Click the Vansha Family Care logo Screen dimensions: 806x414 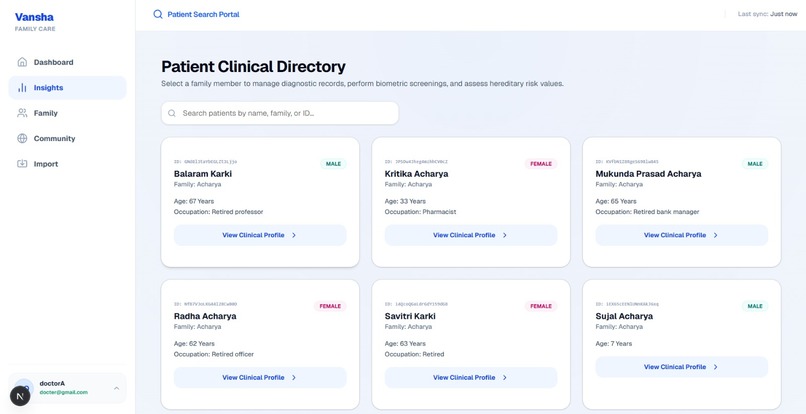(35, 22)
